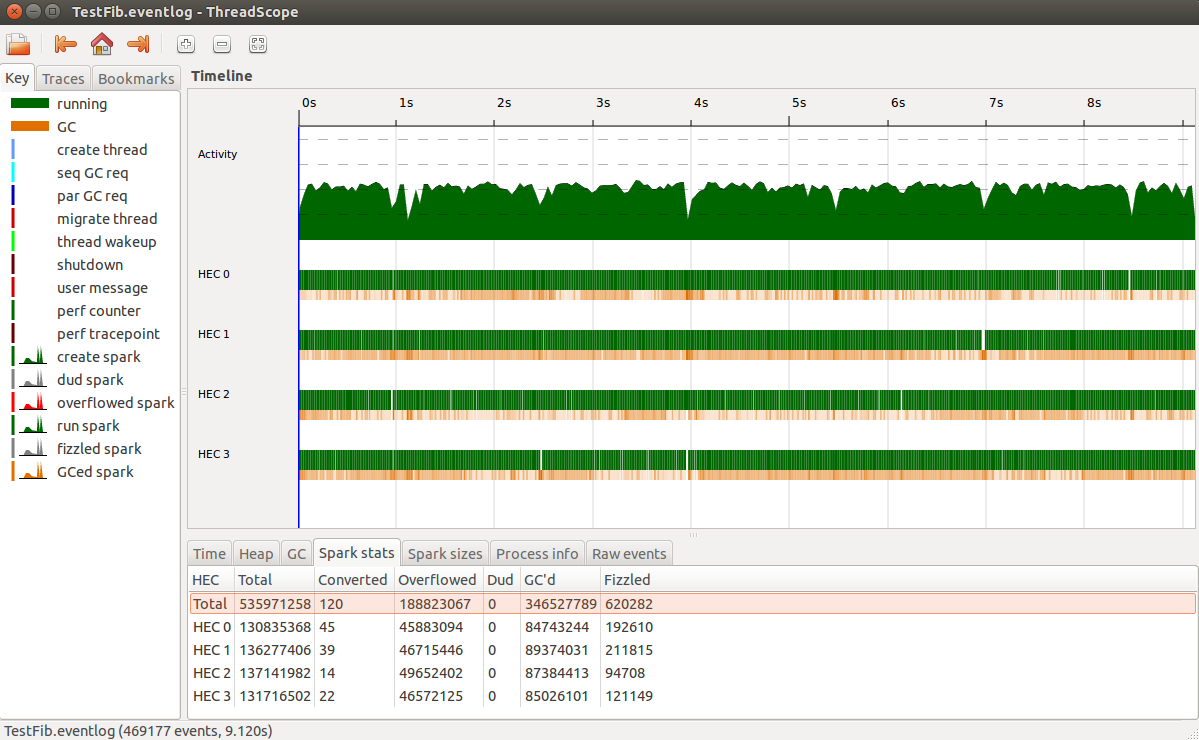Switch to the Time tab
Screen dimensions: 1199x740
coord(209,553)
